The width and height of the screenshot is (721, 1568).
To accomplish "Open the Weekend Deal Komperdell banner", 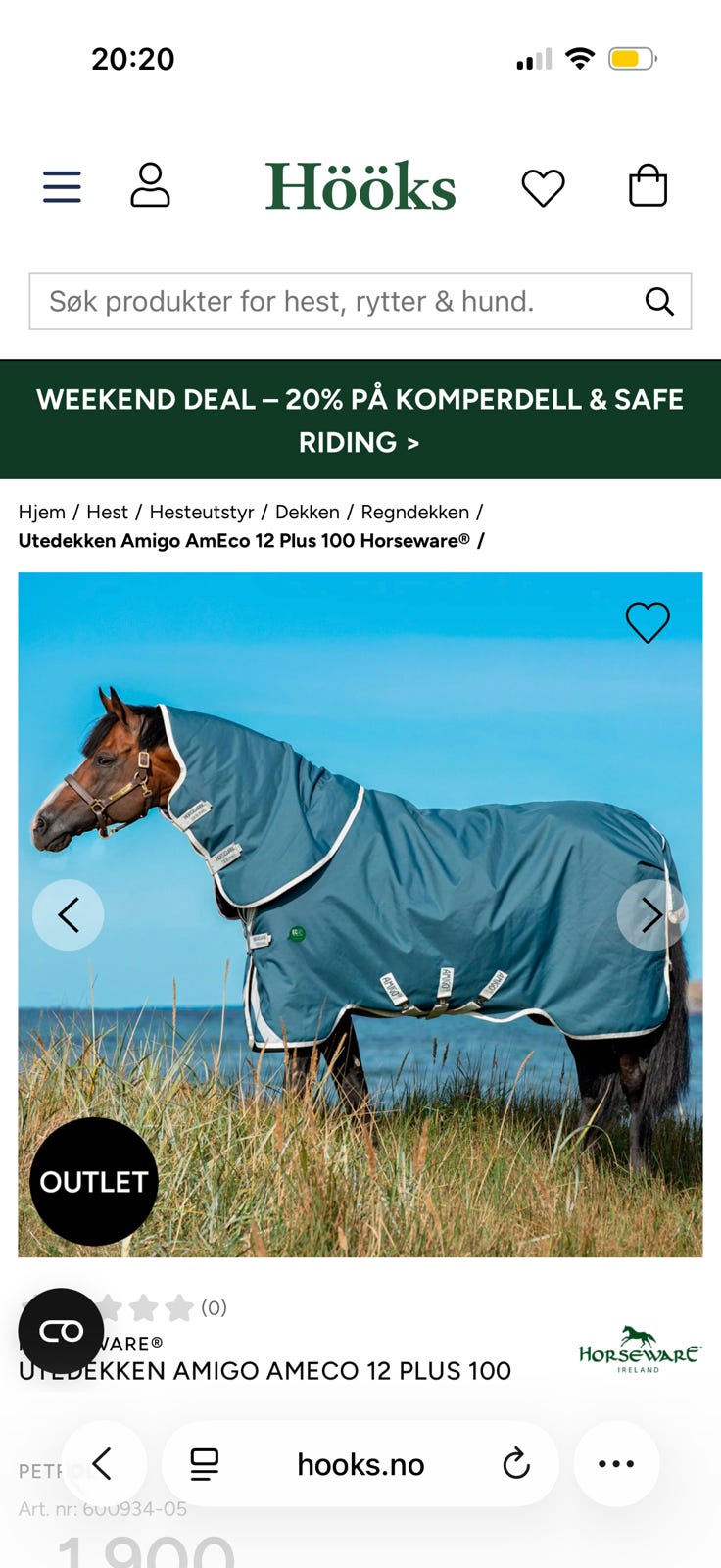I will coord(360,419).
